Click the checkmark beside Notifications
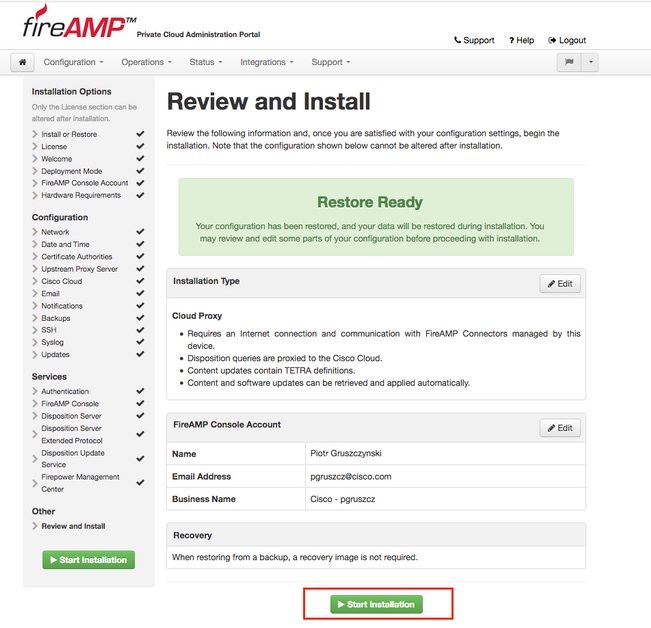 140,305
